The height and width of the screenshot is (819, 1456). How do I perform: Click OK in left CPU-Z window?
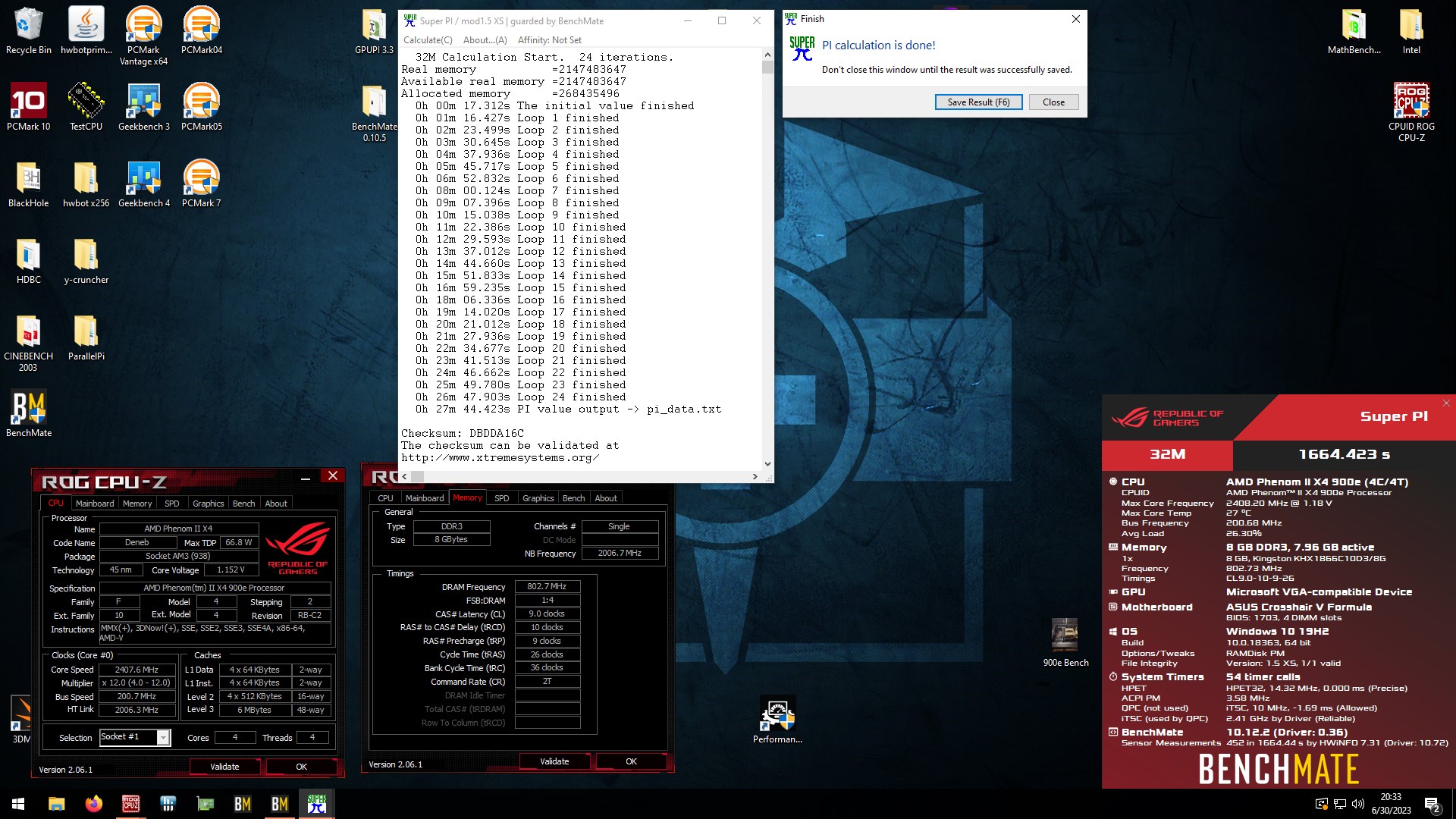(301, 767)
